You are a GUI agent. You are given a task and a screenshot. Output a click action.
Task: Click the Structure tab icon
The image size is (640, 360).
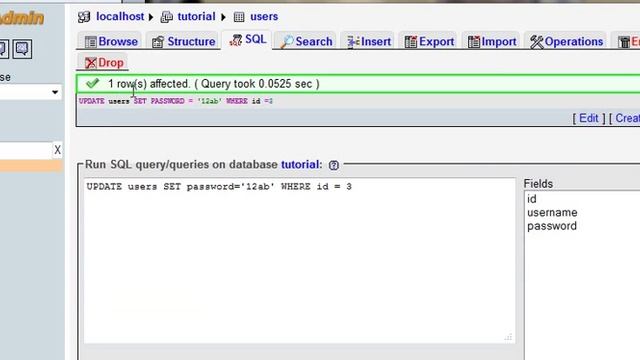pyautogui.click(x=158, y=42)
